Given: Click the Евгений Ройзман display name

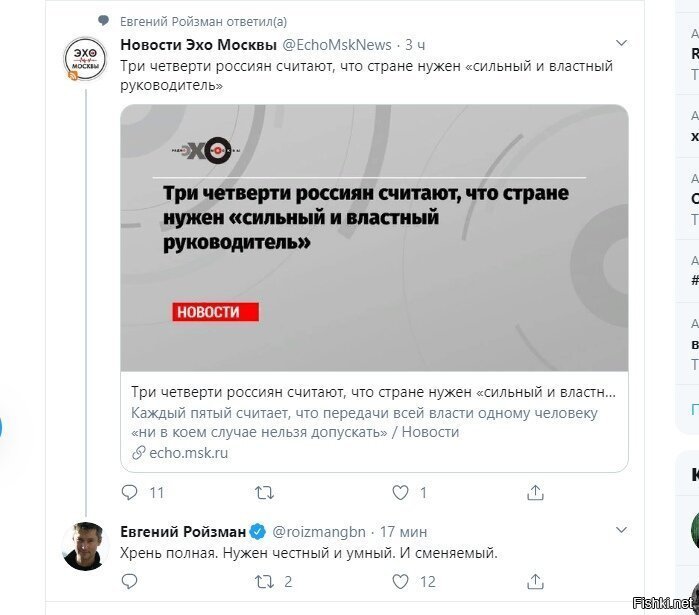Looking at the screenshot, I should [183, 532].
